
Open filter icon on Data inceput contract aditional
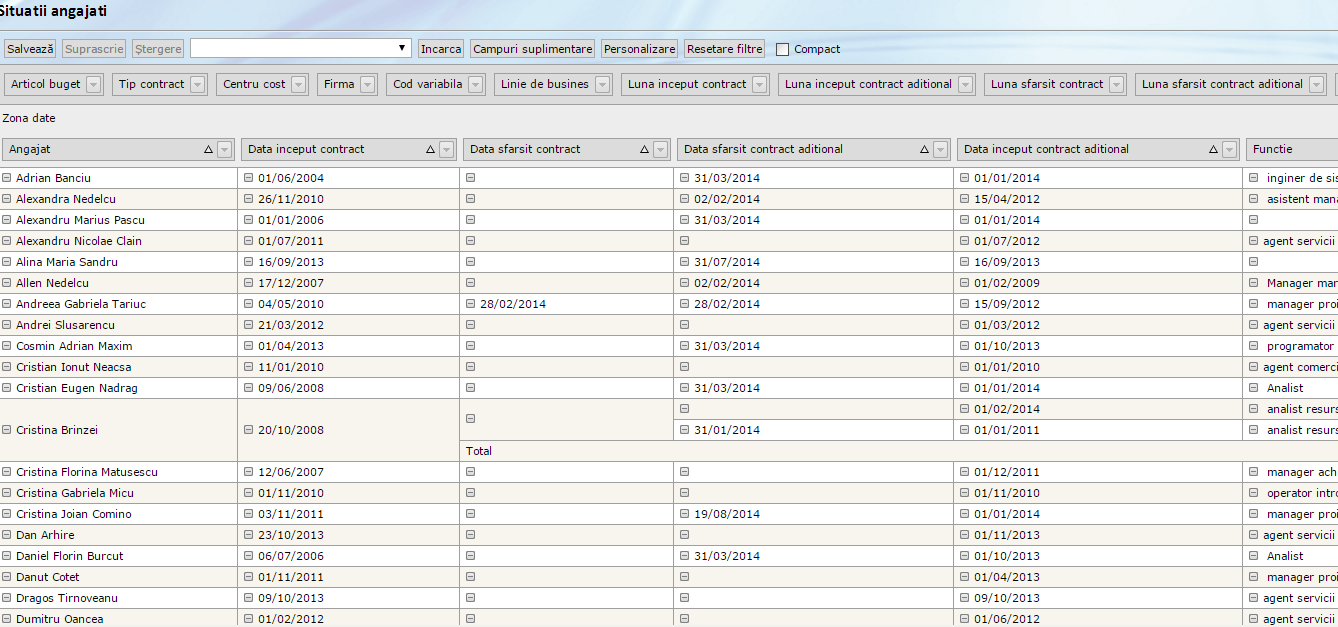coord(1229,150)
